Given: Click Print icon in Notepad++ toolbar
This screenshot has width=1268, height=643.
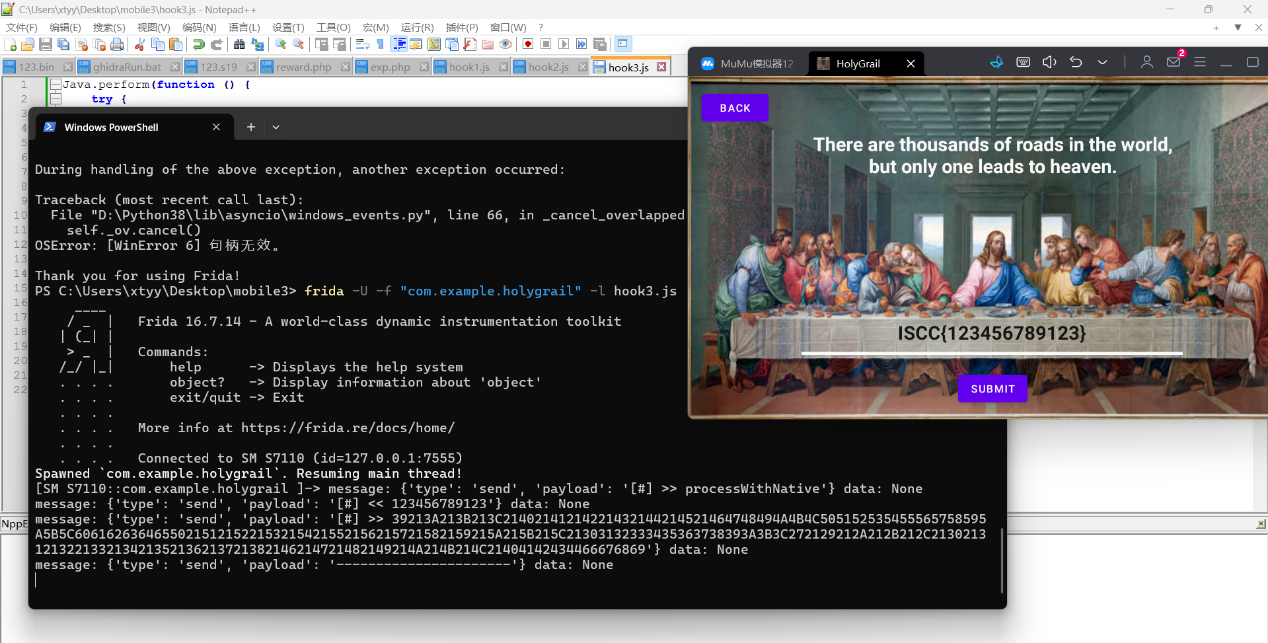Looking at the screenshot, I should tap(117, 44).
